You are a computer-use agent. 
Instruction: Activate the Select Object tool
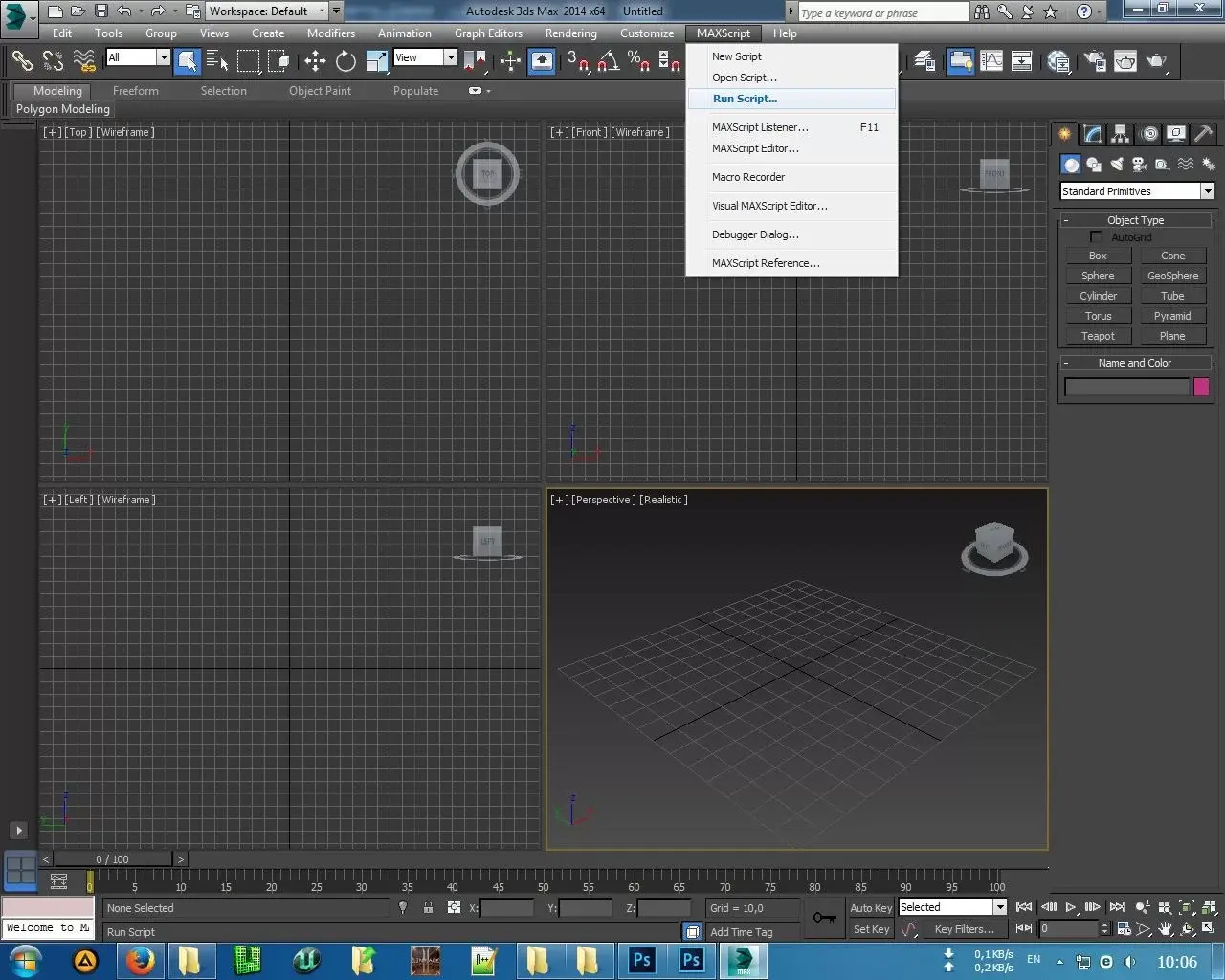[188, 61]
